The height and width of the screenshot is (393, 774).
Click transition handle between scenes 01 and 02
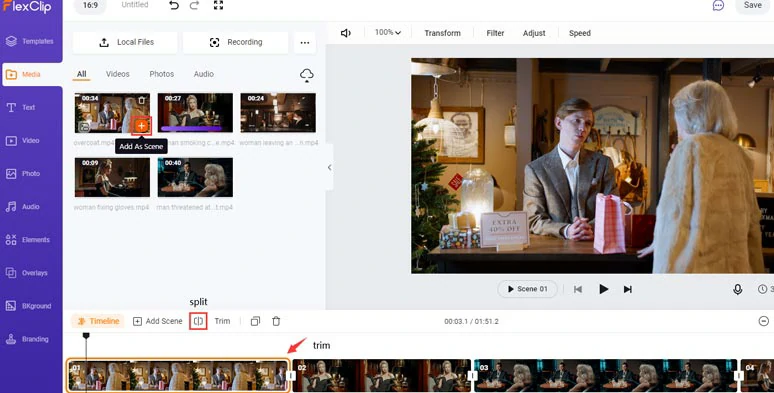[x=291, y=376]
